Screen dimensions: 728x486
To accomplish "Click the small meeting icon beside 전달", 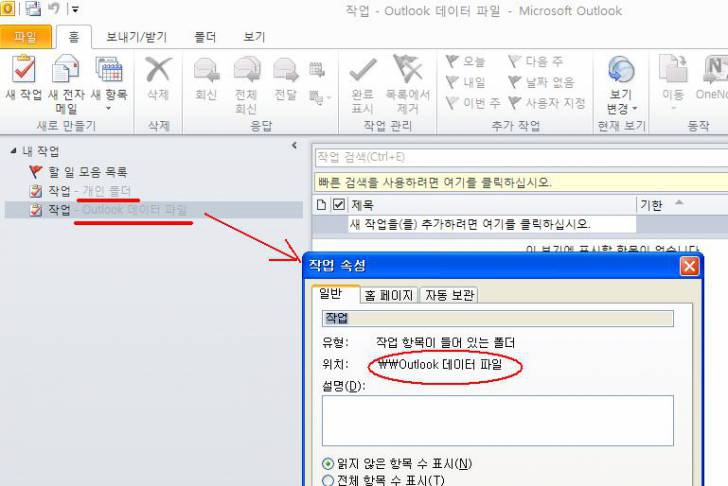I will [317, 70].
